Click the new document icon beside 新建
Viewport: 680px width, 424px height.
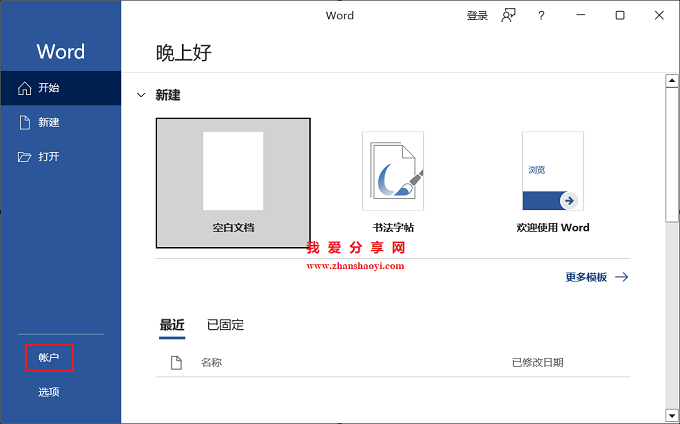[x=25, y=123]
